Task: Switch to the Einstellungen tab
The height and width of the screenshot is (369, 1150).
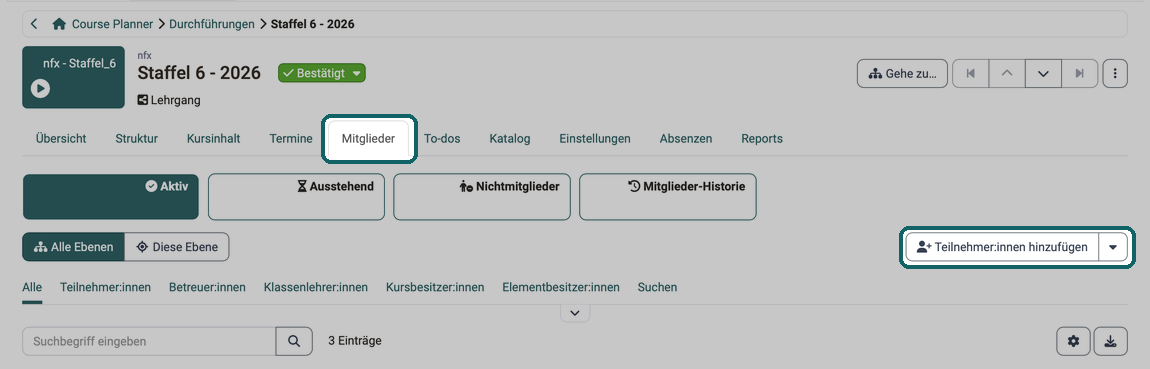Action: pos(595,139)
